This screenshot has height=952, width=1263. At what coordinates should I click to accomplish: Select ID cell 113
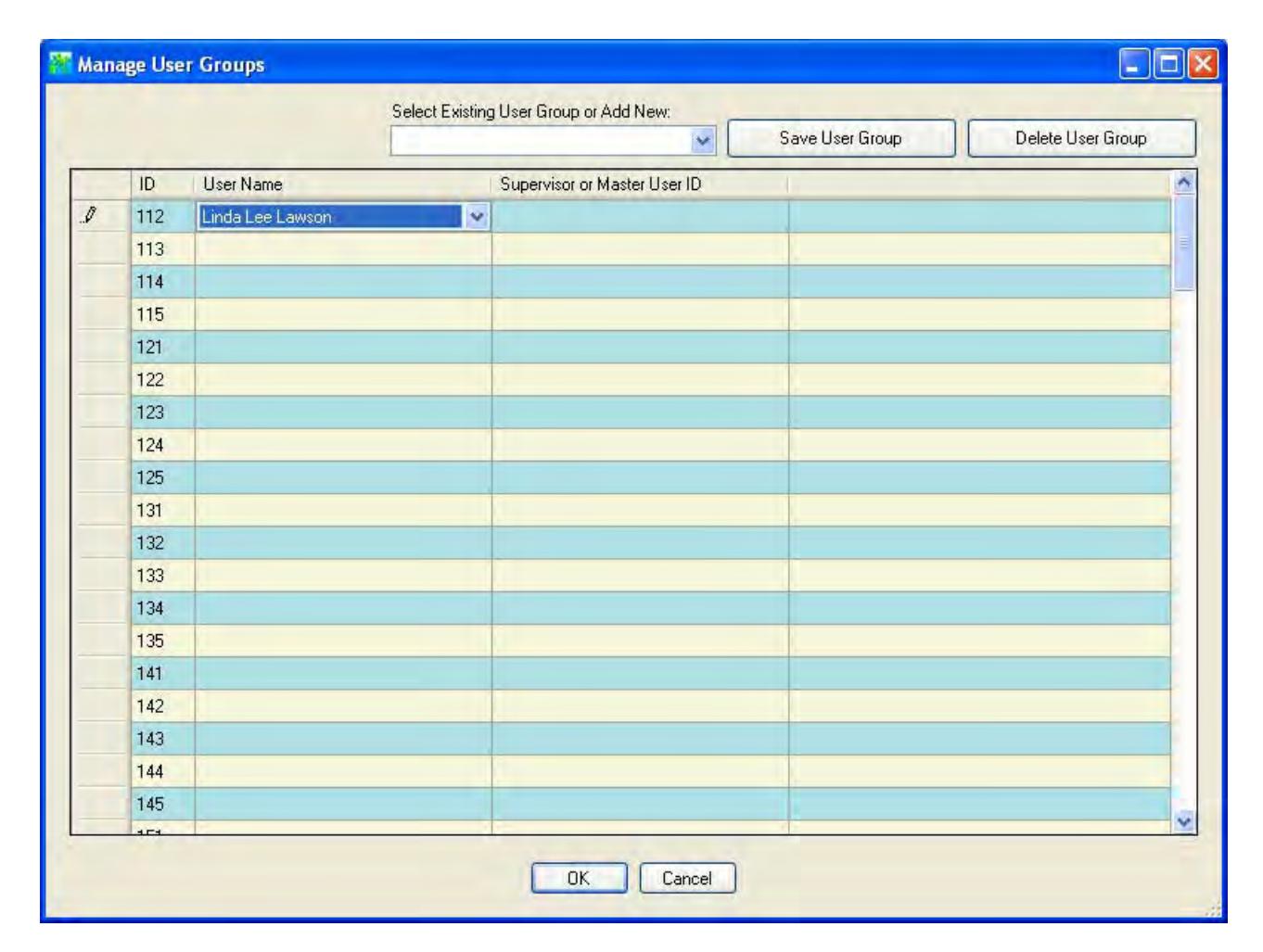(x=162, y=249)
